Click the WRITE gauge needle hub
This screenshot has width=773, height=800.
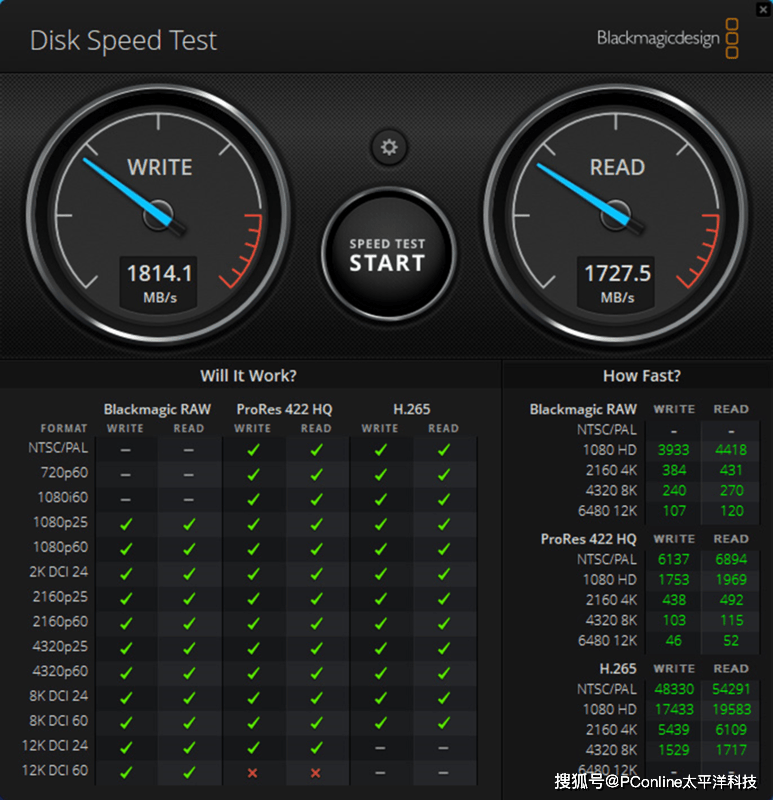click(160, 214)
